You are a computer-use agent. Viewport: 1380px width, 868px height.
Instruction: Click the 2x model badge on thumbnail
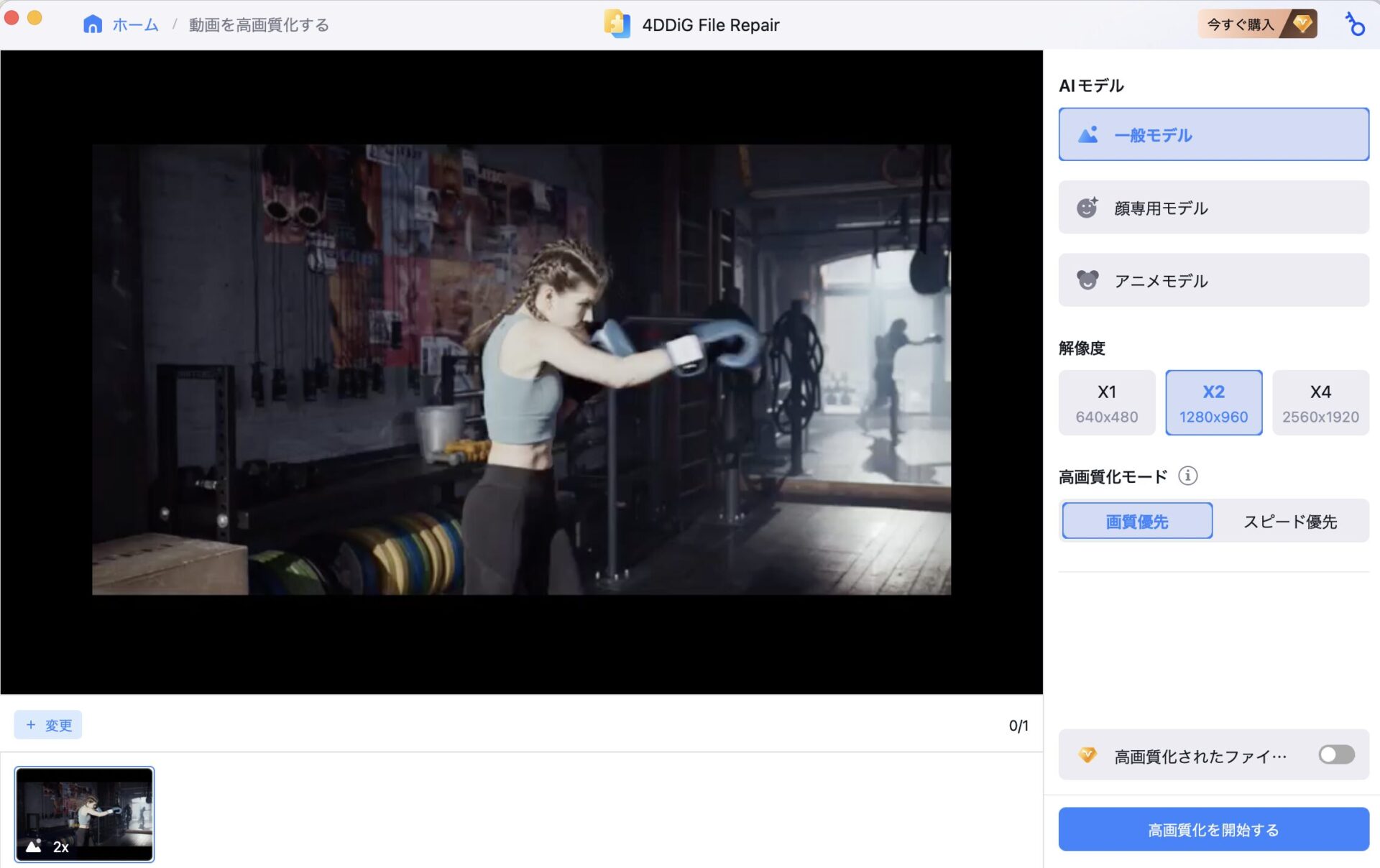(47, 847)
